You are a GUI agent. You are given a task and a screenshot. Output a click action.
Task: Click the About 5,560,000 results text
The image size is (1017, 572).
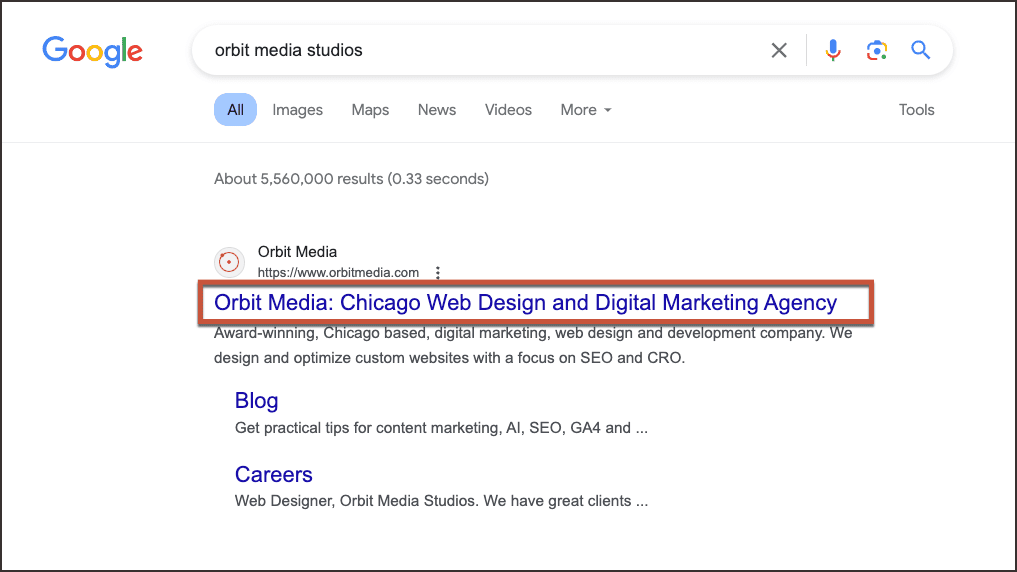point(351,179)
